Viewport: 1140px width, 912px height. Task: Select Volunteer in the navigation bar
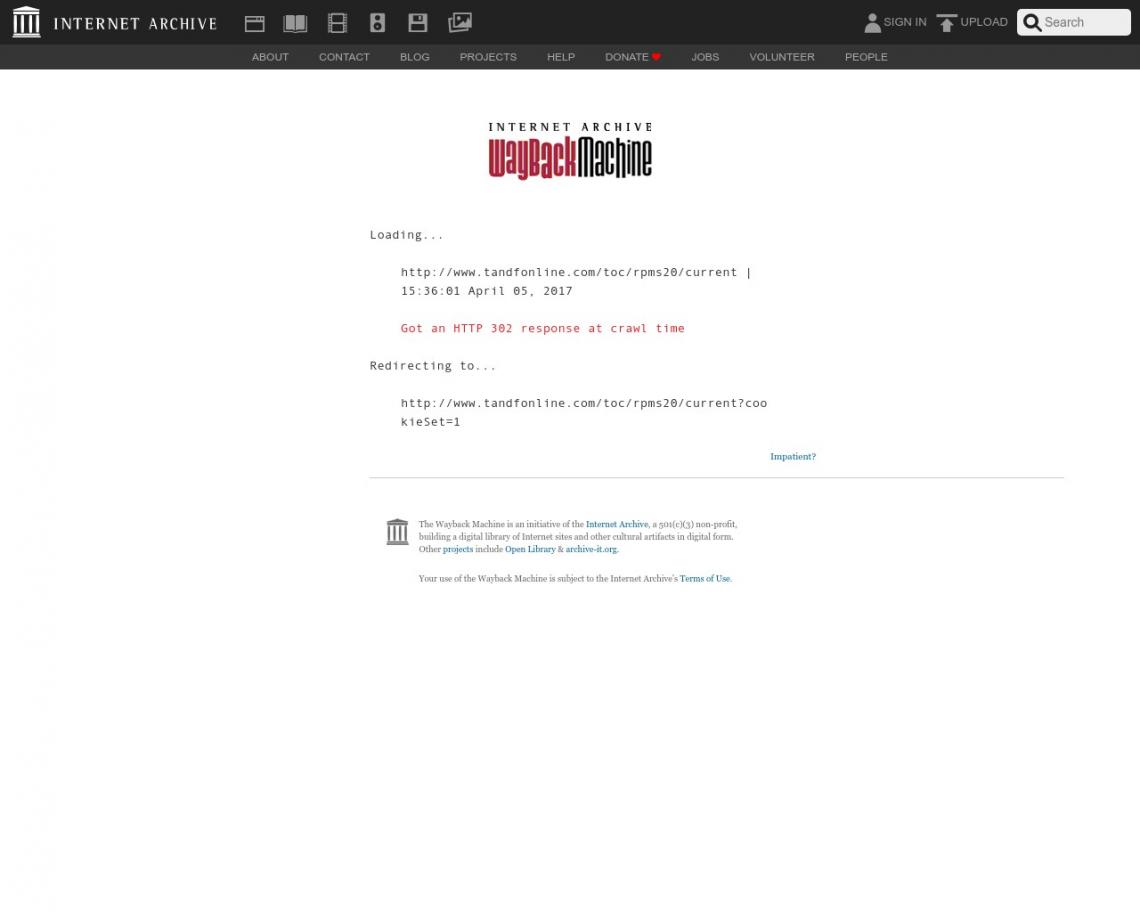point(782,57)
